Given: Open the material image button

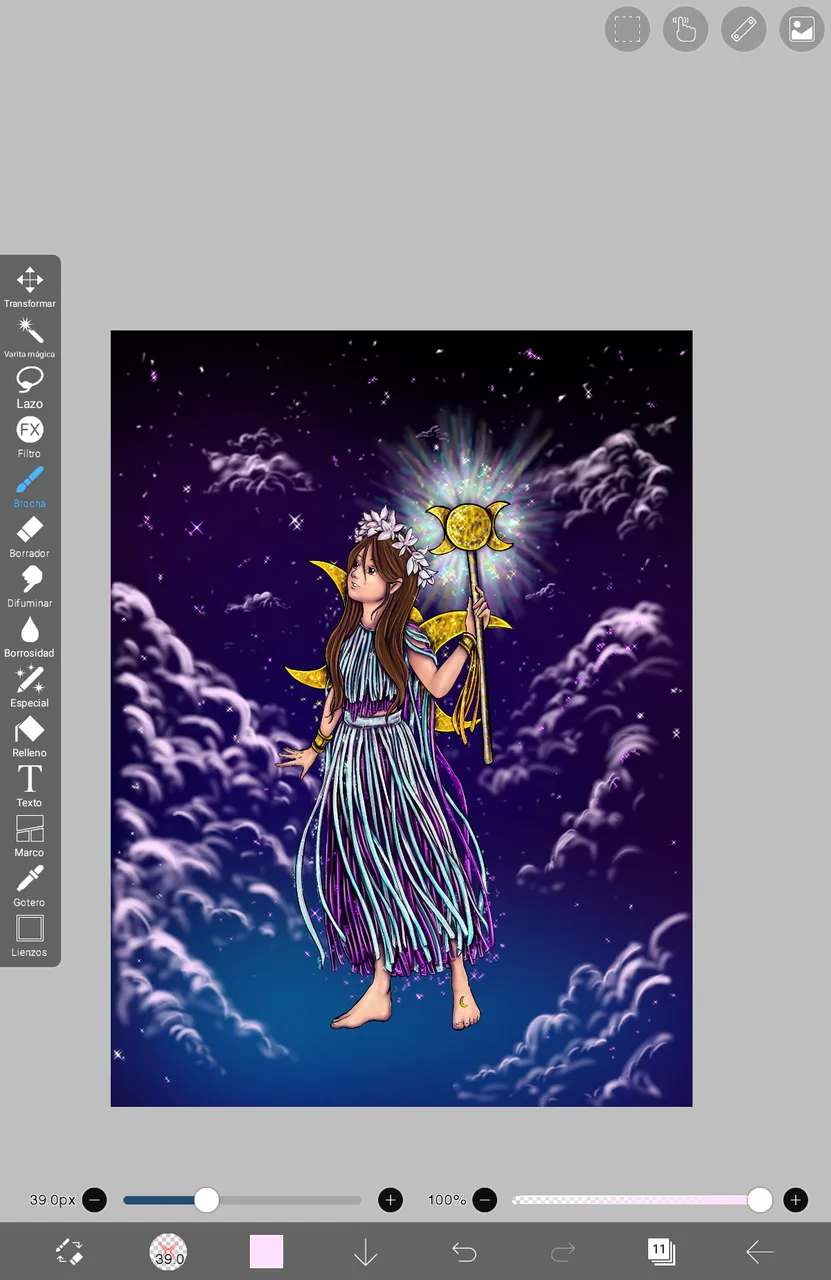Looking at the screenshot, I should pos(801,29).
